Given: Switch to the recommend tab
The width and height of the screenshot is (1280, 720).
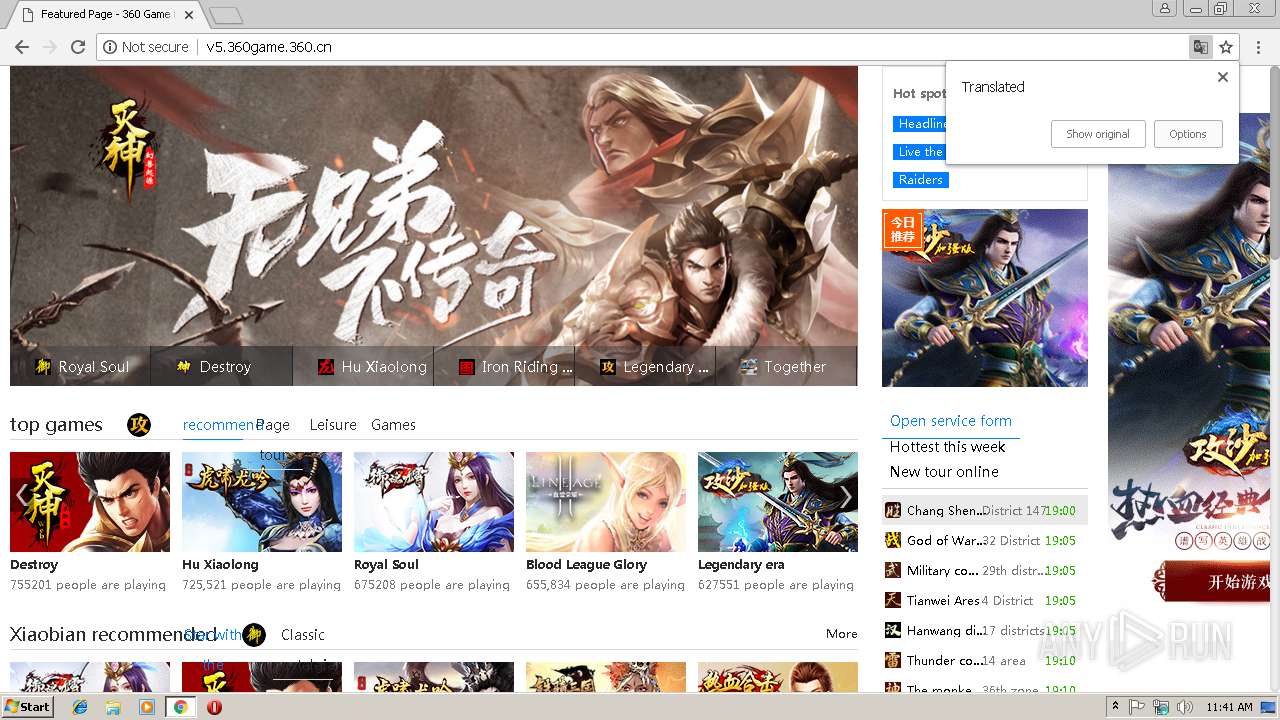Looking at the screenshot, I should pos(222,425).
